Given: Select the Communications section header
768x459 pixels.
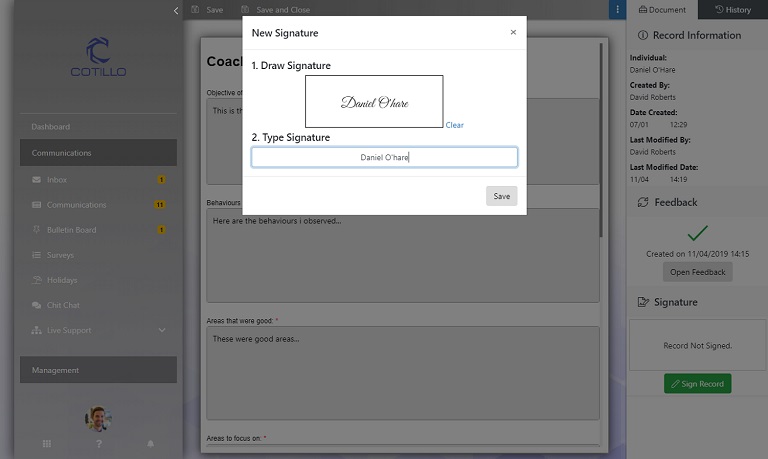Looking at the screenshot, I should 98,153.
